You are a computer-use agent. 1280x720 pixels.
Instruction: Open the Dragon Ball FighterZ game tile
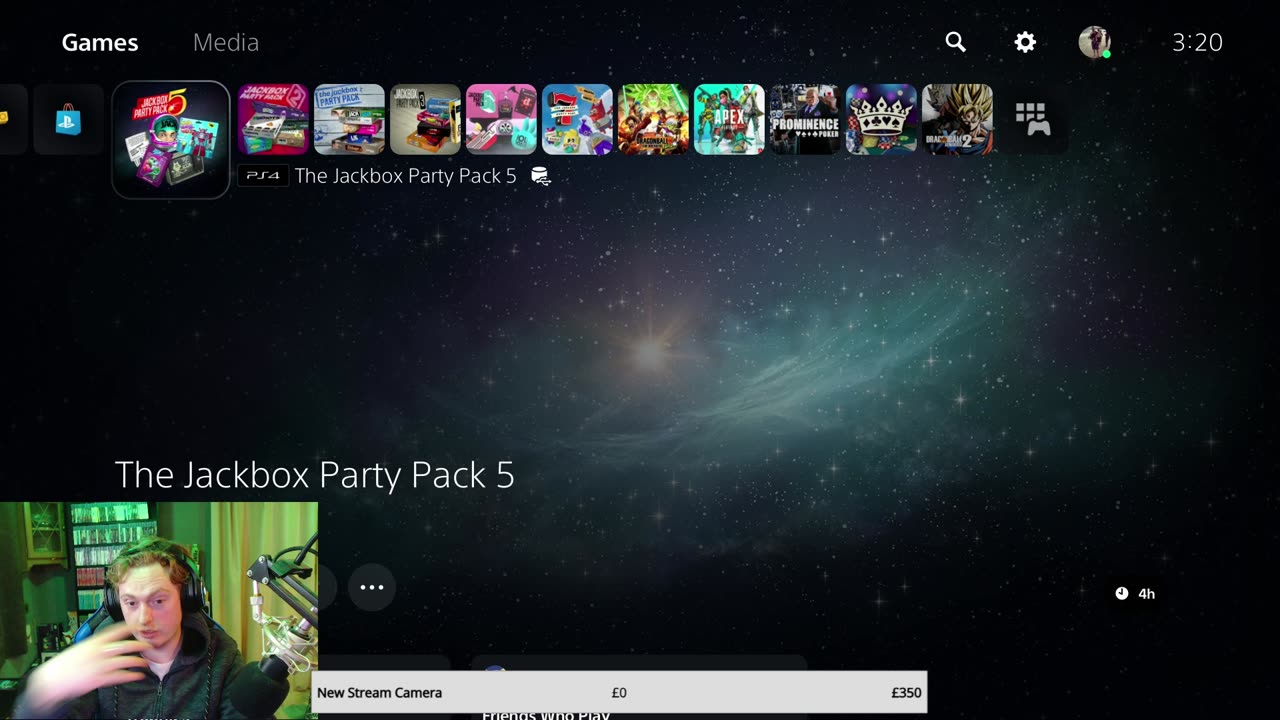(x=653, y=119)
